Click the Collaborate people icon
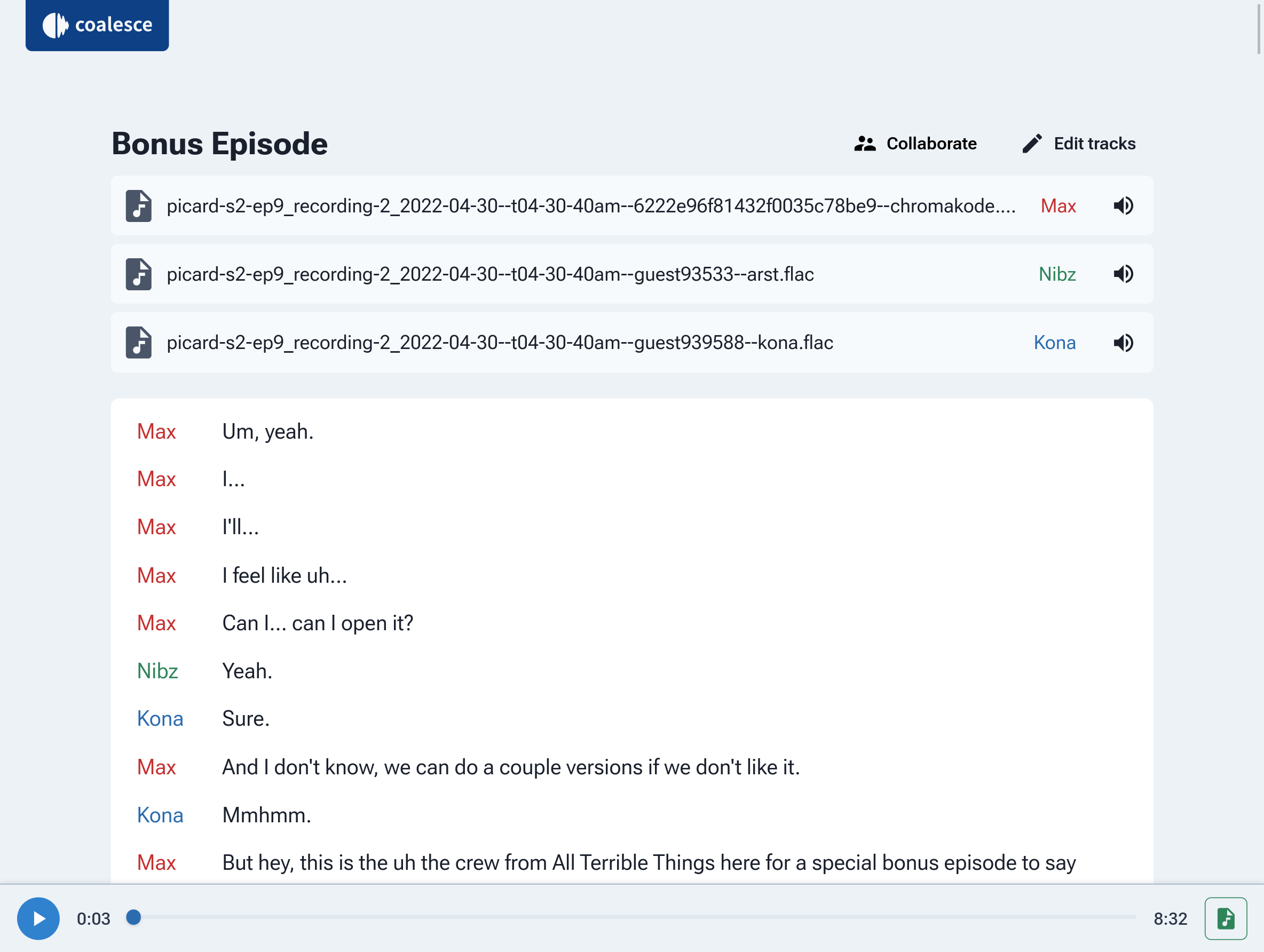This screenshot has height=952, width=1264. pos(865,144)
